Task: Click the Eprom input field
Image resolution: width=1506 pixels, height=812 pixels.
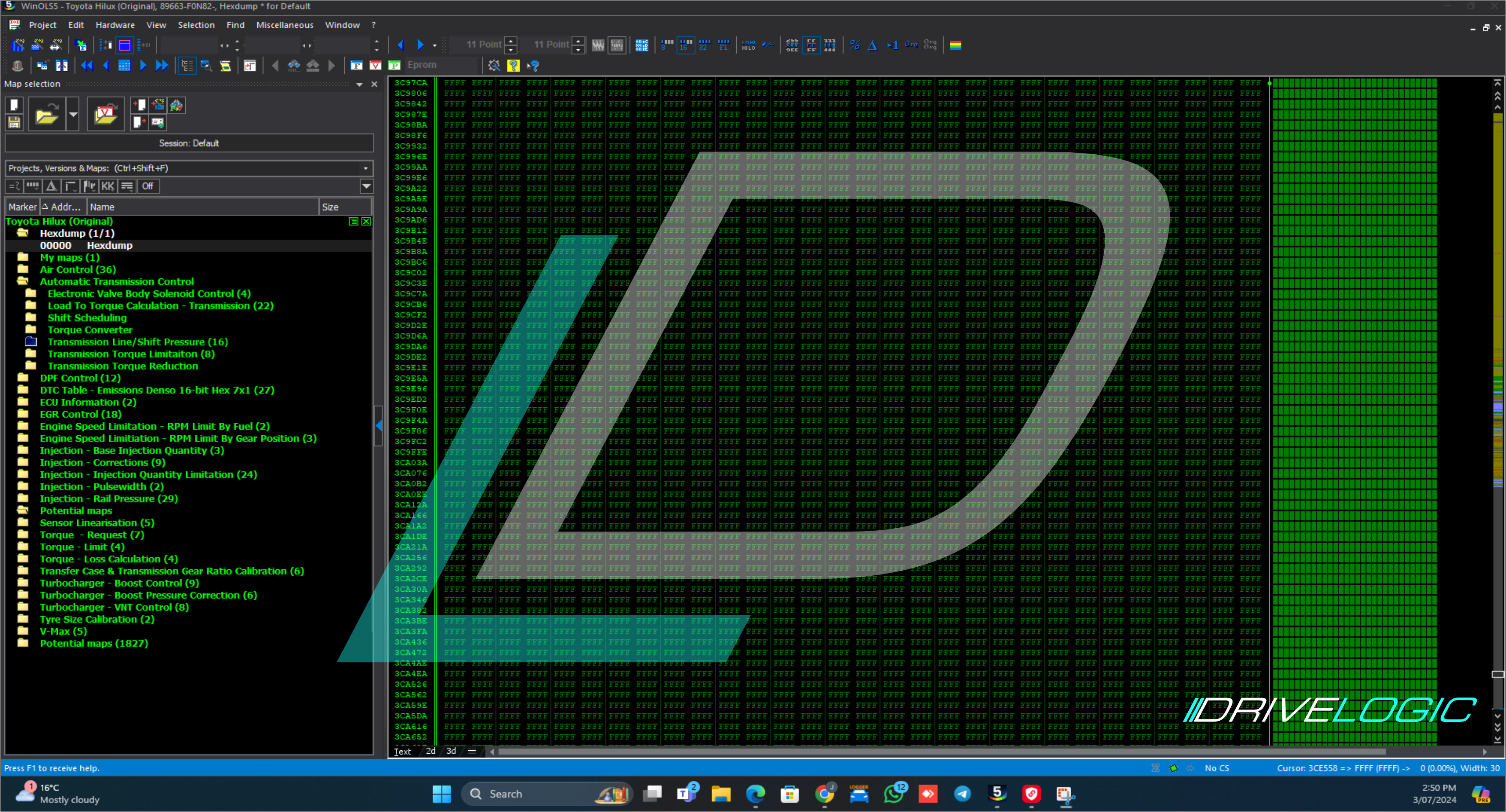Action: click(441, 65)
